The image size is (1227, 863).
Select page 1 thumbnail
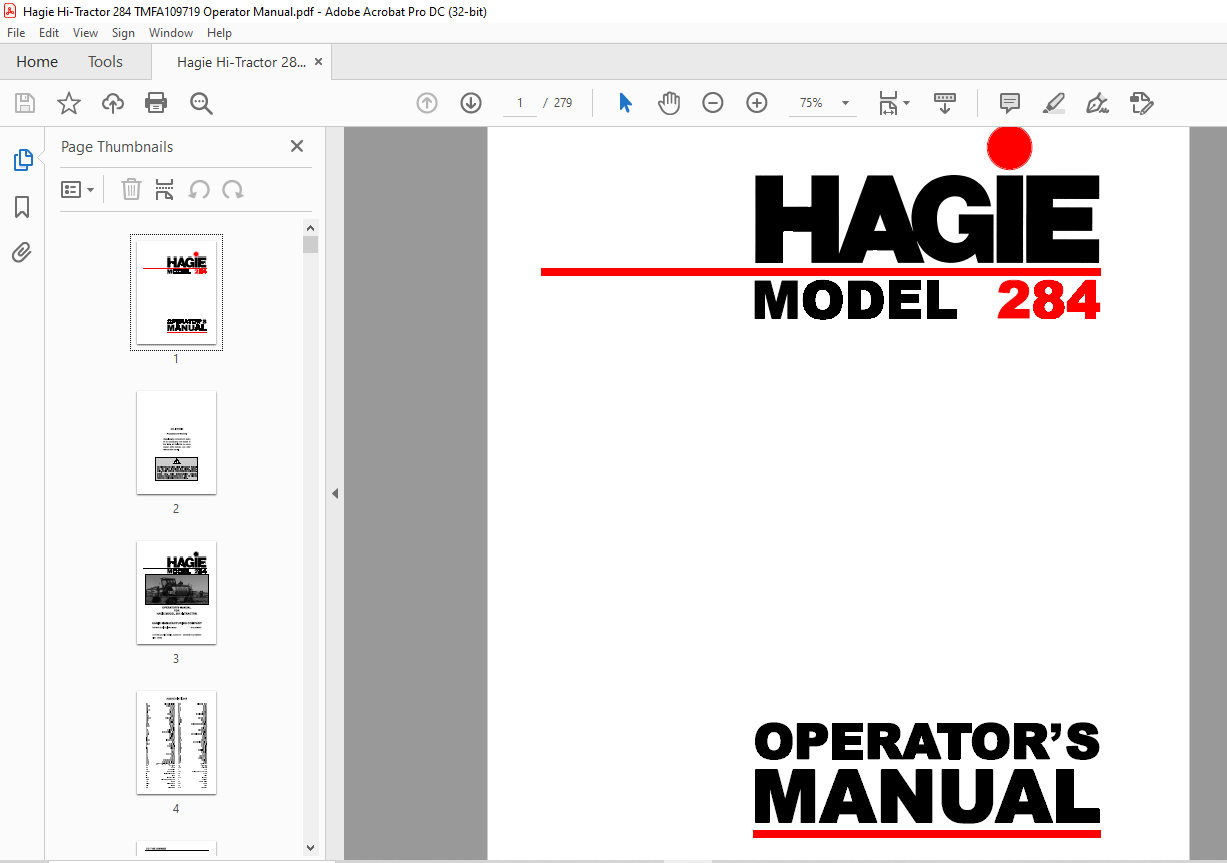click(x=176, y=293)
